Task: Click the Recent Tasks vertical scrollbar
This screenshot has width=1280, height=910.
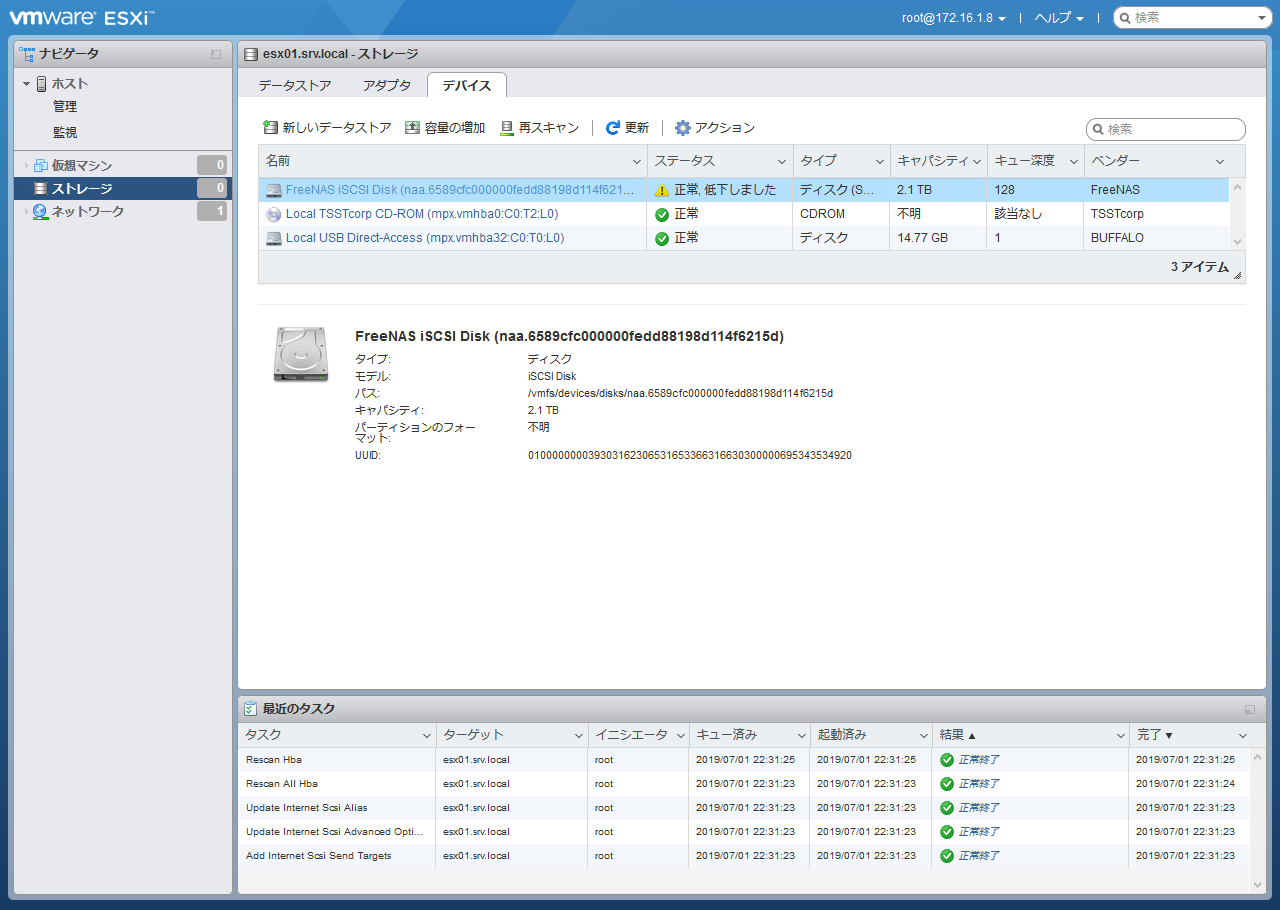Action: 1257,820
